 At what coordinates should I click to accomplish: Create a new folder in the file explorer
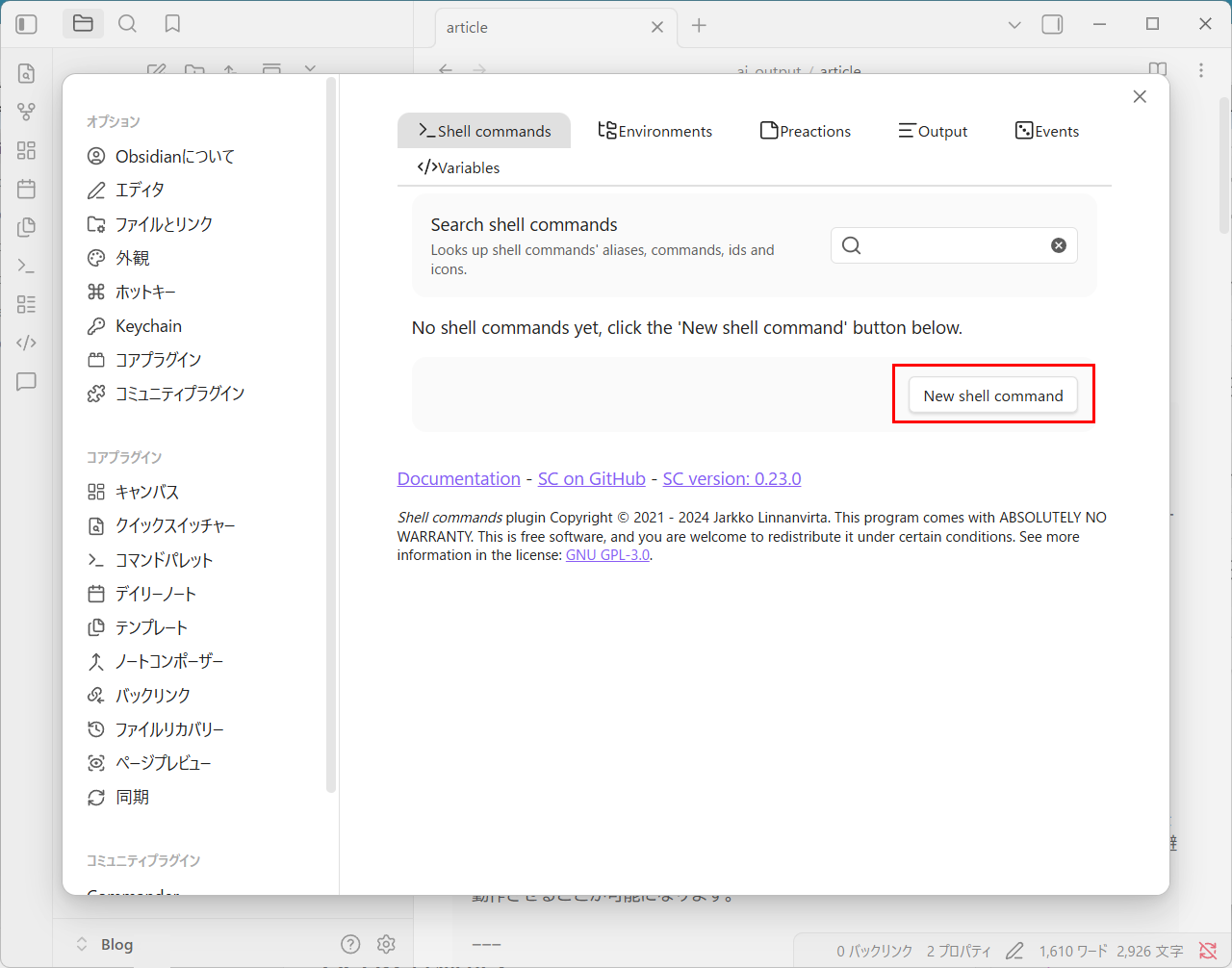pyautogui.click(x=194, y=71)
